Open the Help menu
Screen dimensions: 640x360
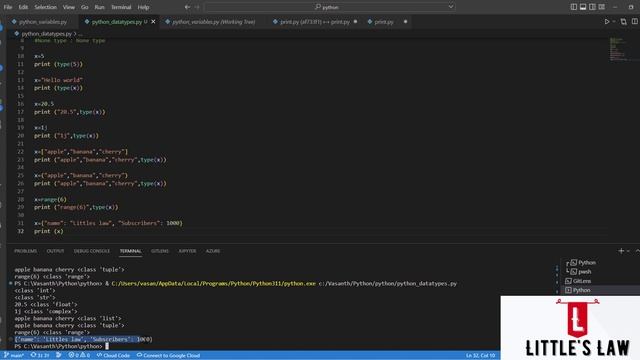pyautogui.click(x=143, y=7)
